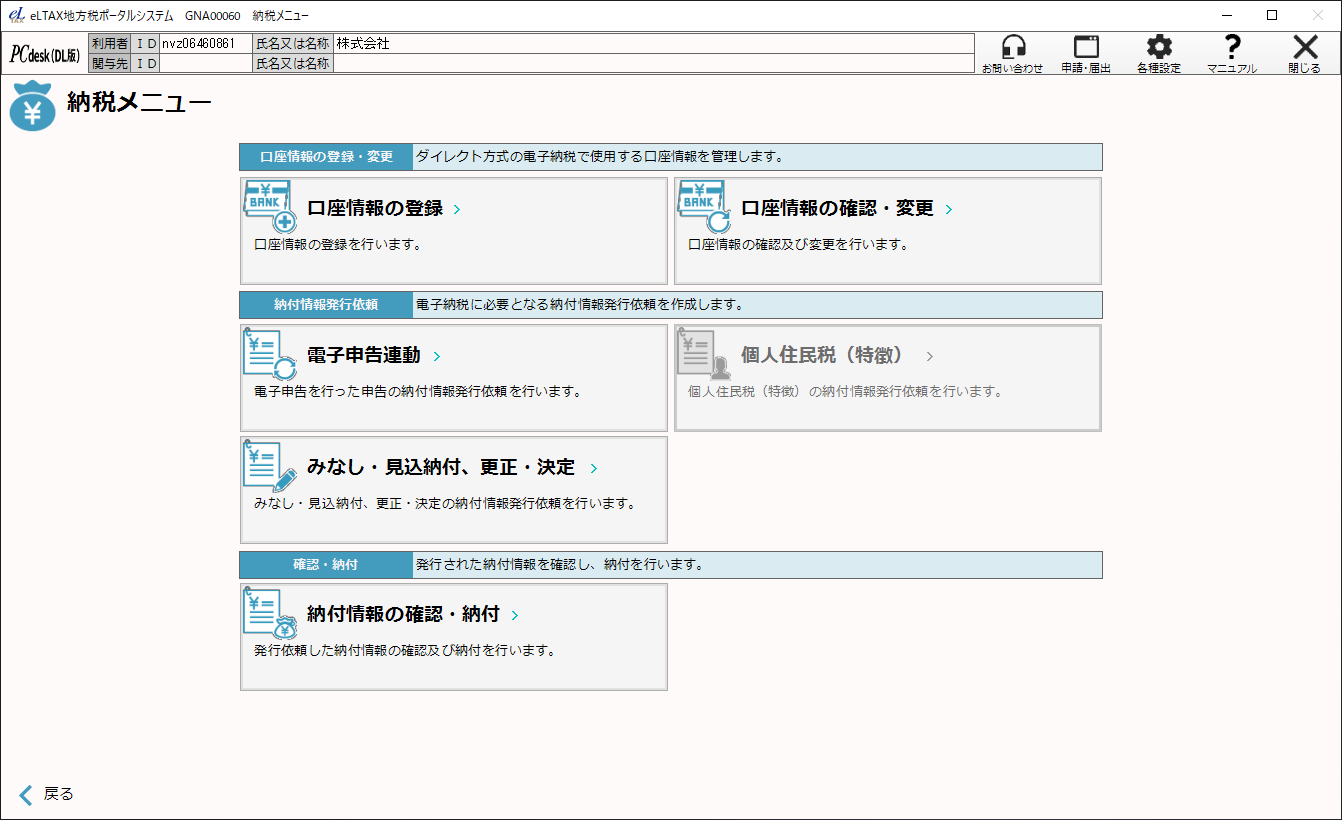1342x820 pixels.
Task: Maximize the eLTAX window
Action: click(1272, 15)
